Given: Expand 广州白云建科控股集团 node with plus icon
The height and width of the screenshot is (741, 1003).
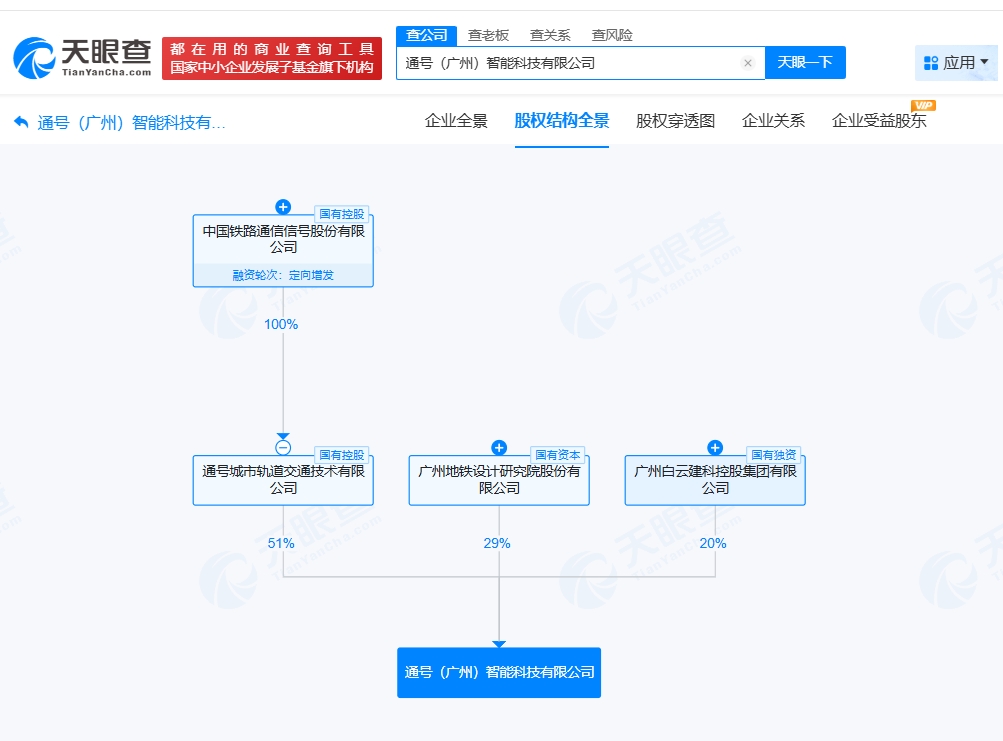Looking at the screenshot, I should 715,448.
